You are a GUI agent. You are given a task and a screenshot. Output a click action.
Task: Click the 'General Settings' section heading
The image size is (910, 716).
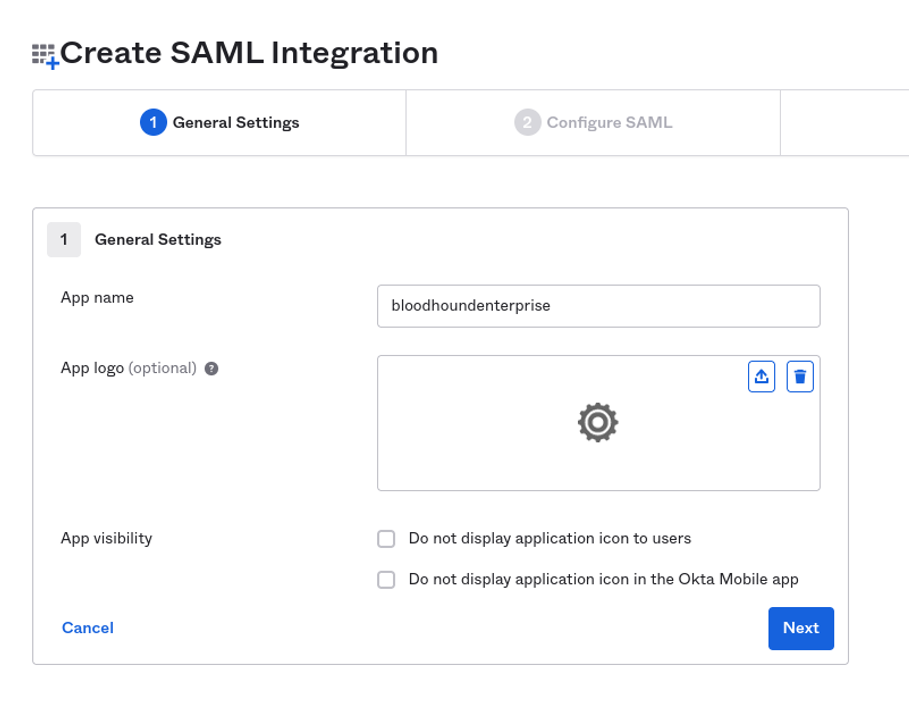[158, 240]
